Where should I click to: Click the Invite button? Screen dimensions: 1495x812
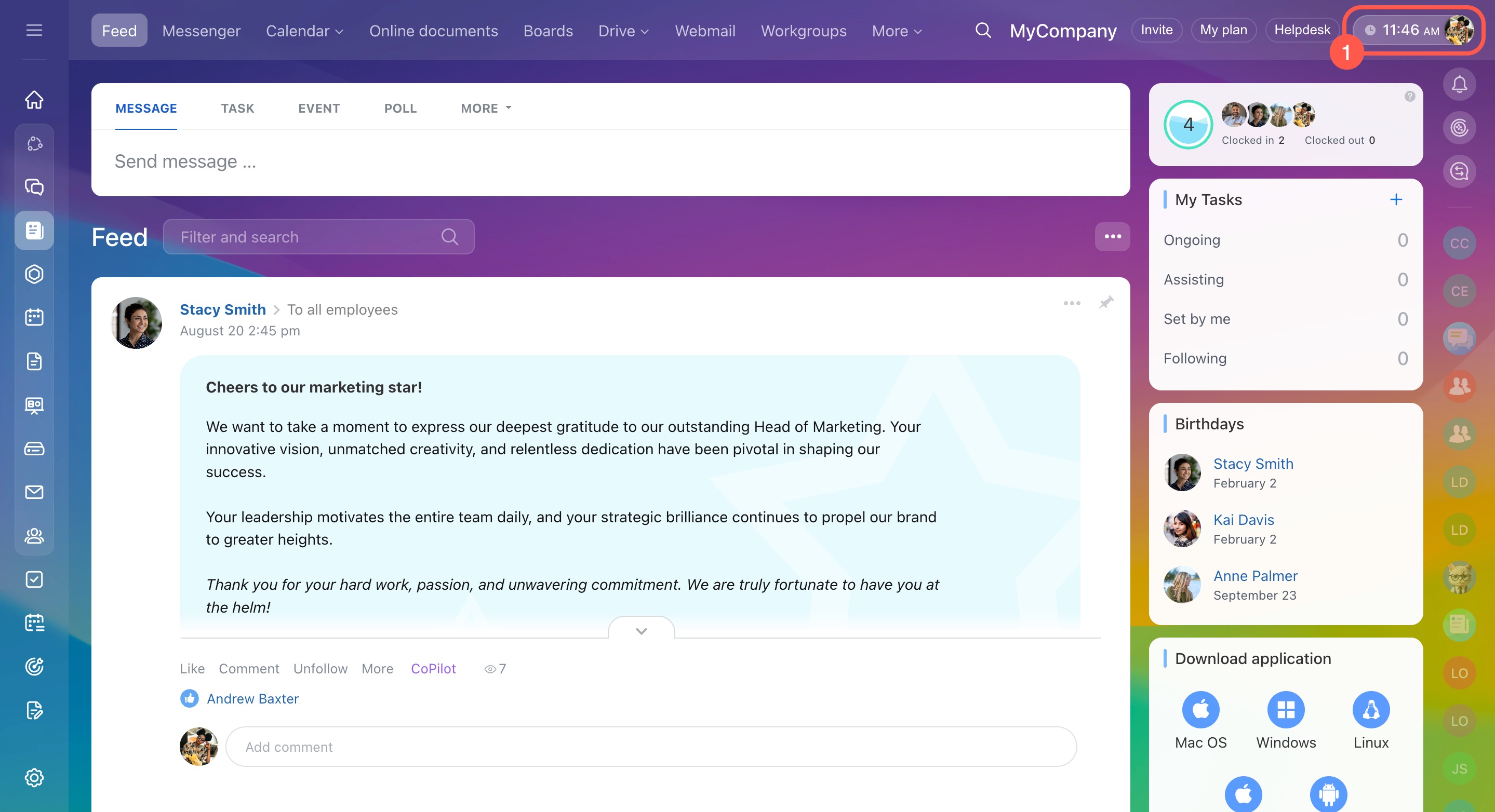tap(1156, 30)
